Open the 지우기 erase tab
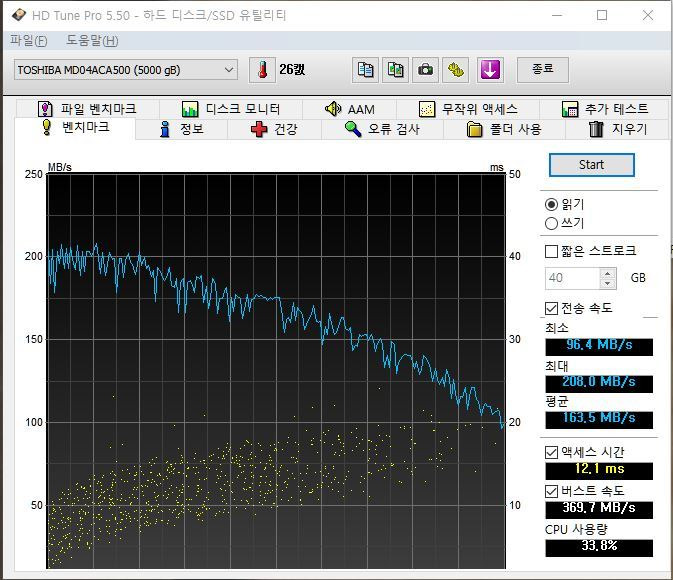This screenshot has width=673, height=580. [x=617, y=129]
